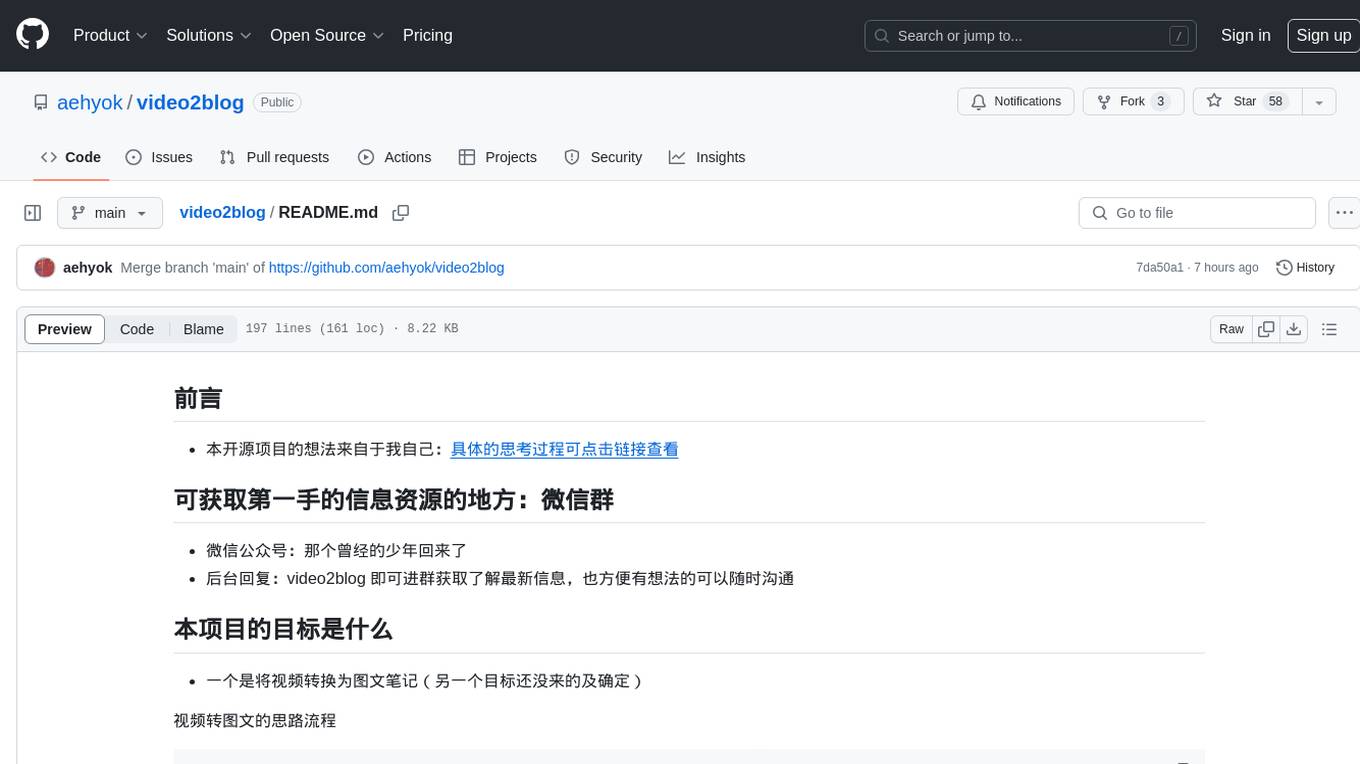Open 具体的思考过程可点击链接查看 link
The height and width of the screenshot is (764, 1360).
tap(564, 449)
